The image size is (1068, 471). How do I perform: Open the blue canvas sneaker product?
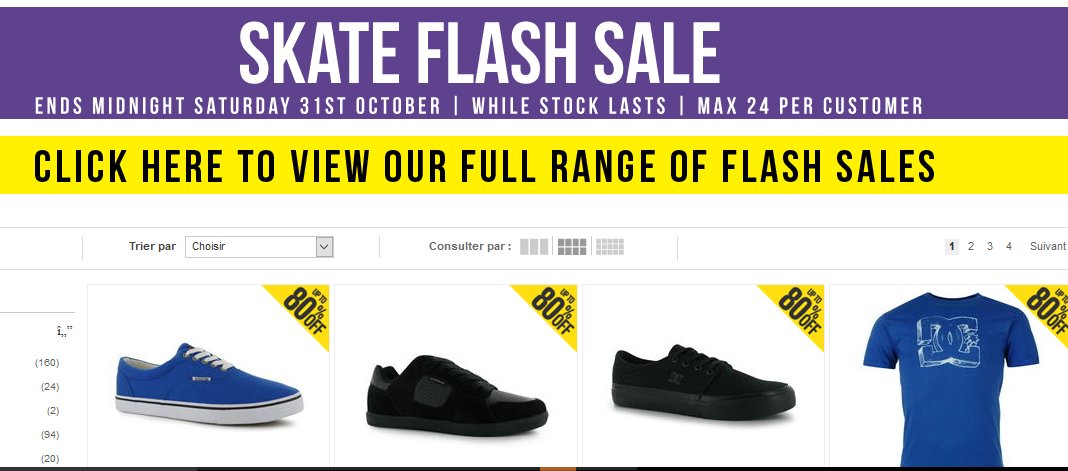coord(208,383)
